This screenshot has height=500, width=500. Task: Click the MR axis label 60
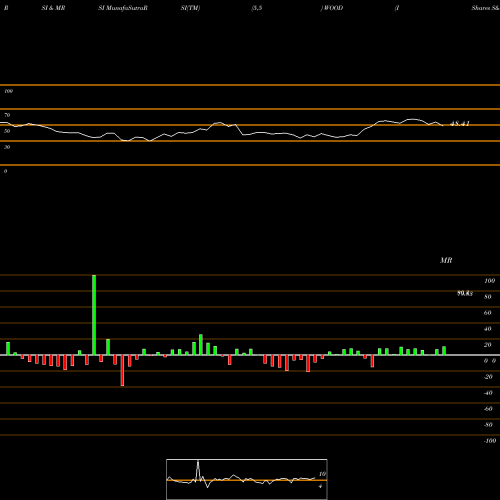487,313
